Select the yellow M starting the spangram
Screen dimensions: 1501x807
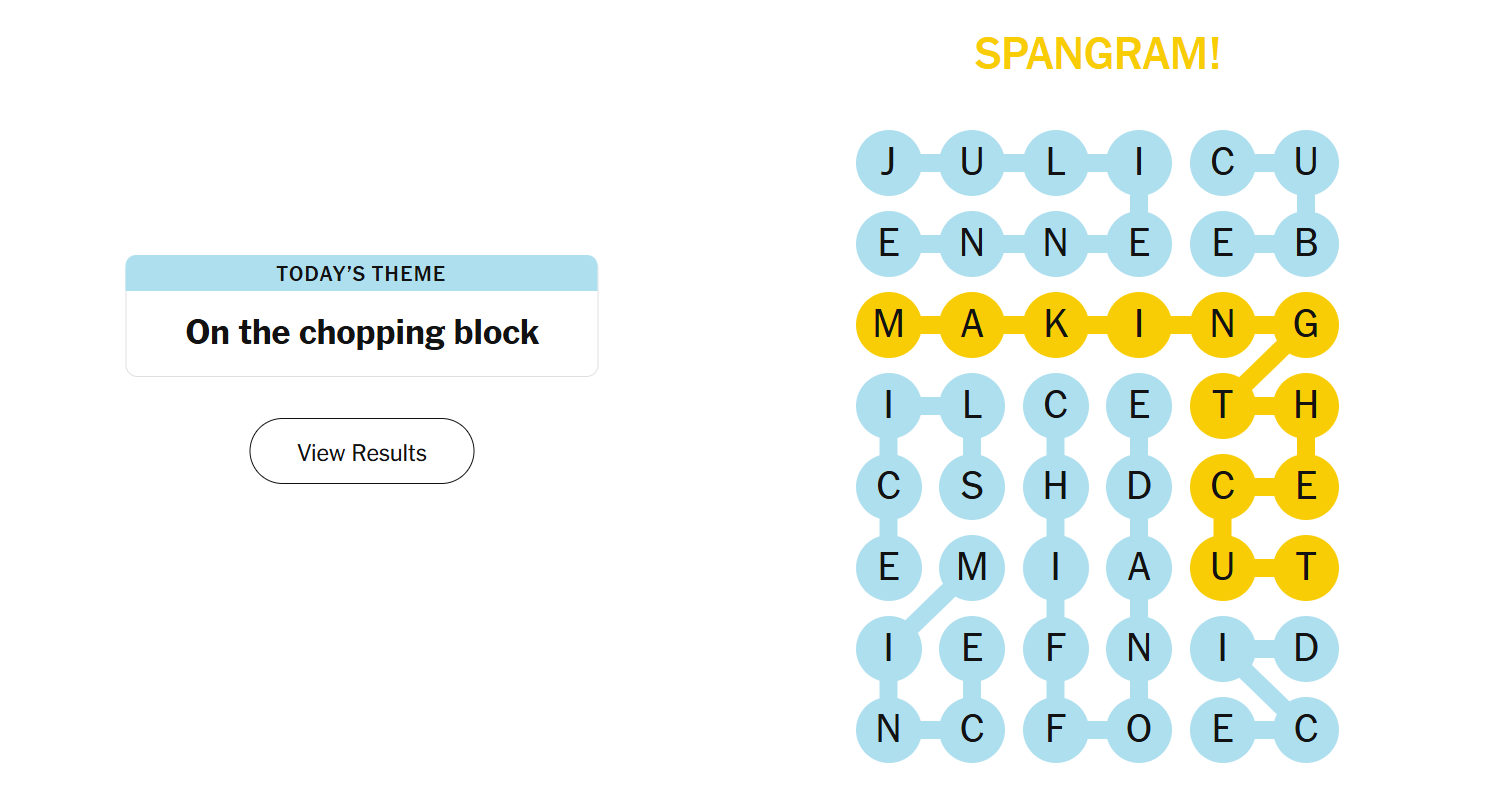click(888, 325)
